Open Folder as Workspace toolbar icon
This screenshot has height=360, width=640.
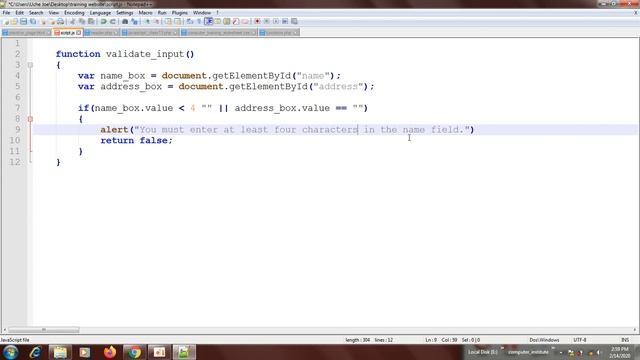coord(245,21)
